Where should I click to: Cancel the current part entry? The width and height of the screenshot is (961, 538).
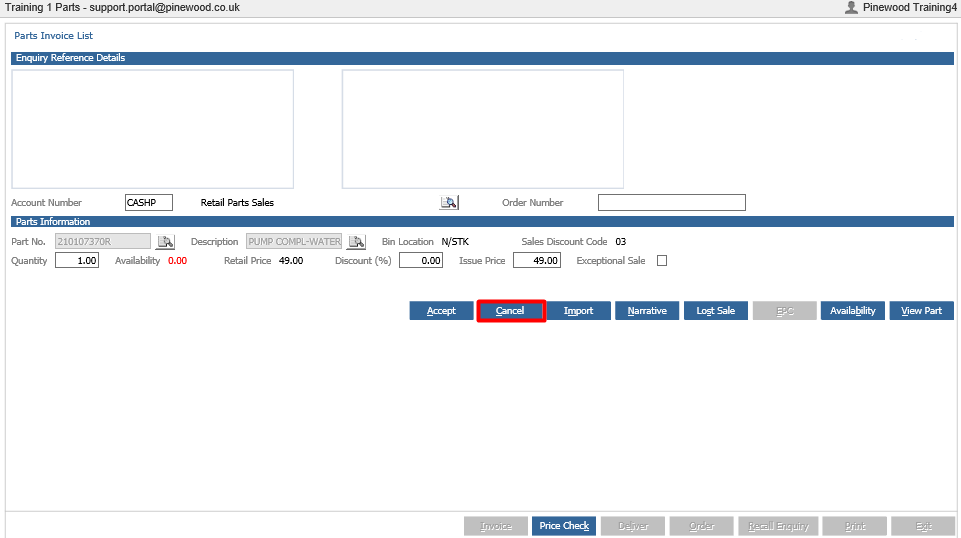[x=510, y=311]
